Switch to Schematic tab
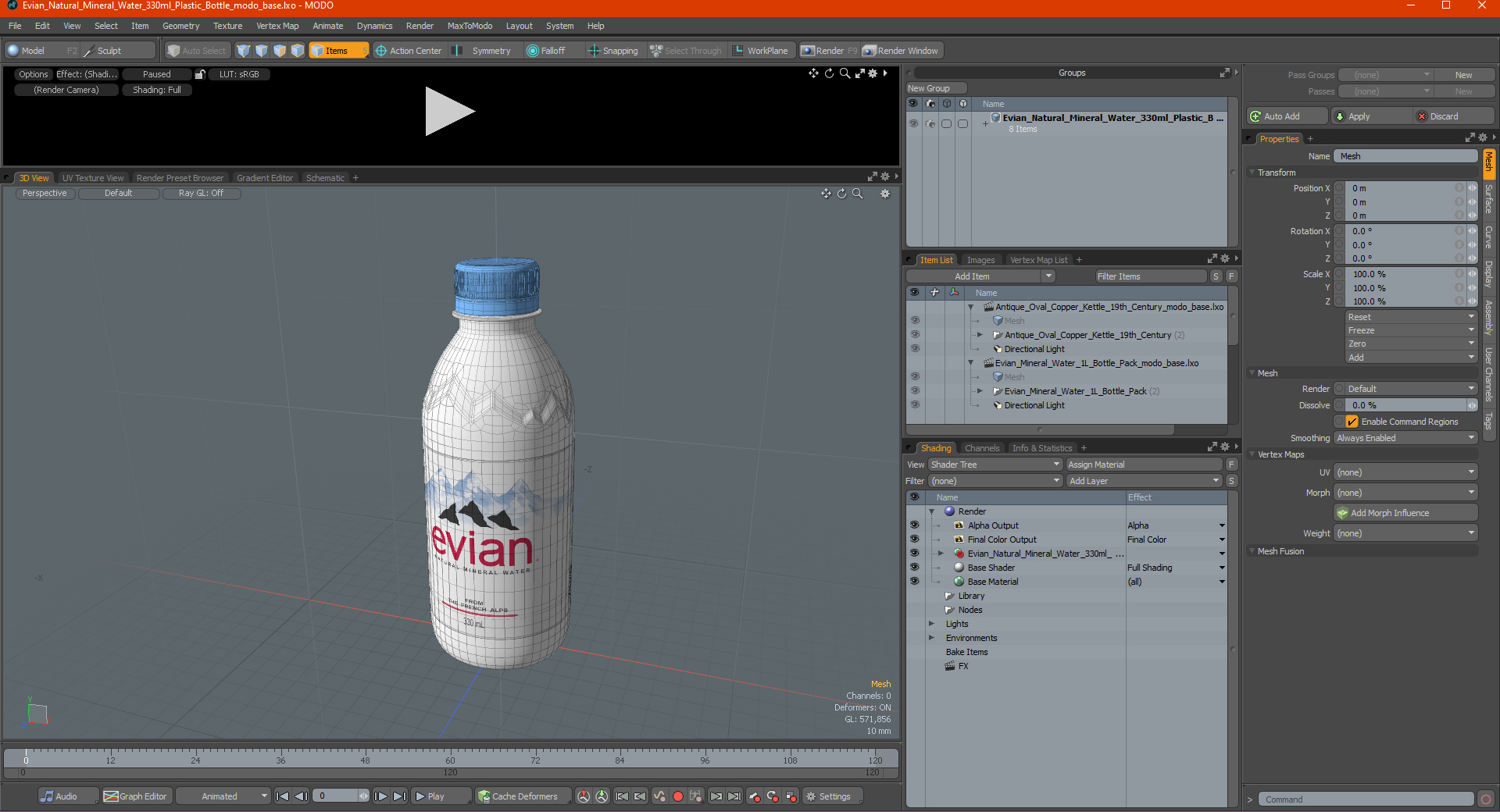The height and width of the screenshot is (812, 1500). [325, 178]
